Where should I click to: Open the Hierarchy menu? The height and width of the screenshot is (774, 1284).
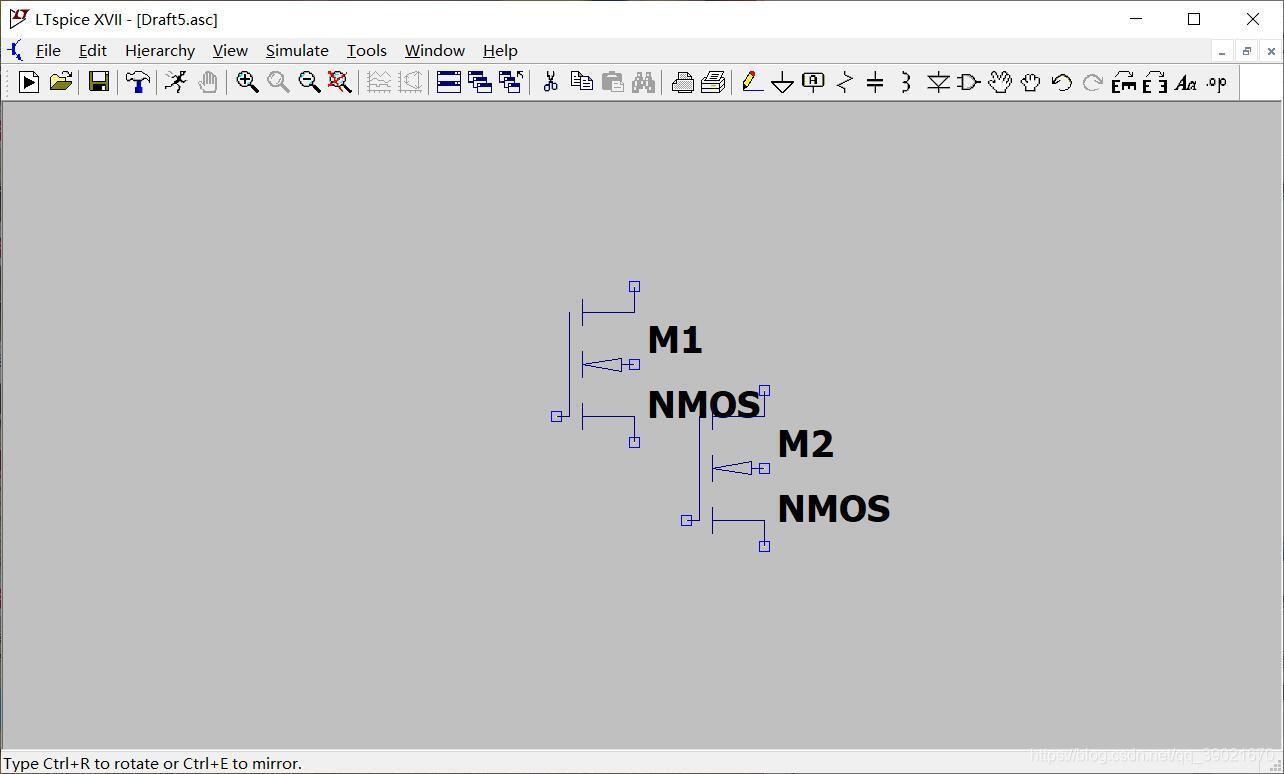(160, 50)
